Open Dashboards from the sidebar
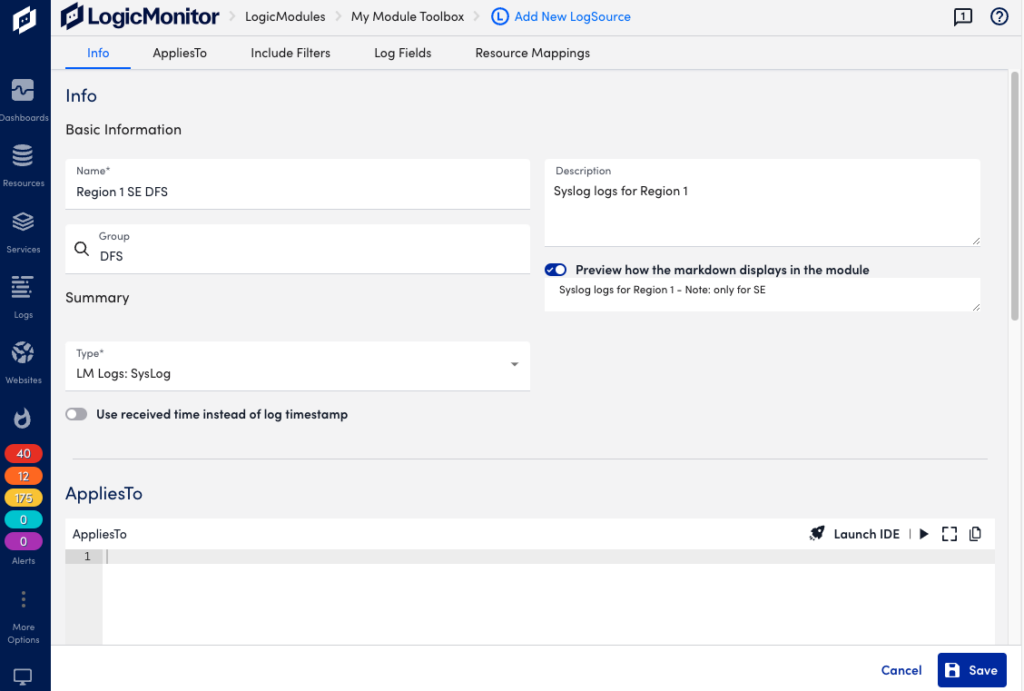This screenshot has height=691, width=1024. (23, 98)
